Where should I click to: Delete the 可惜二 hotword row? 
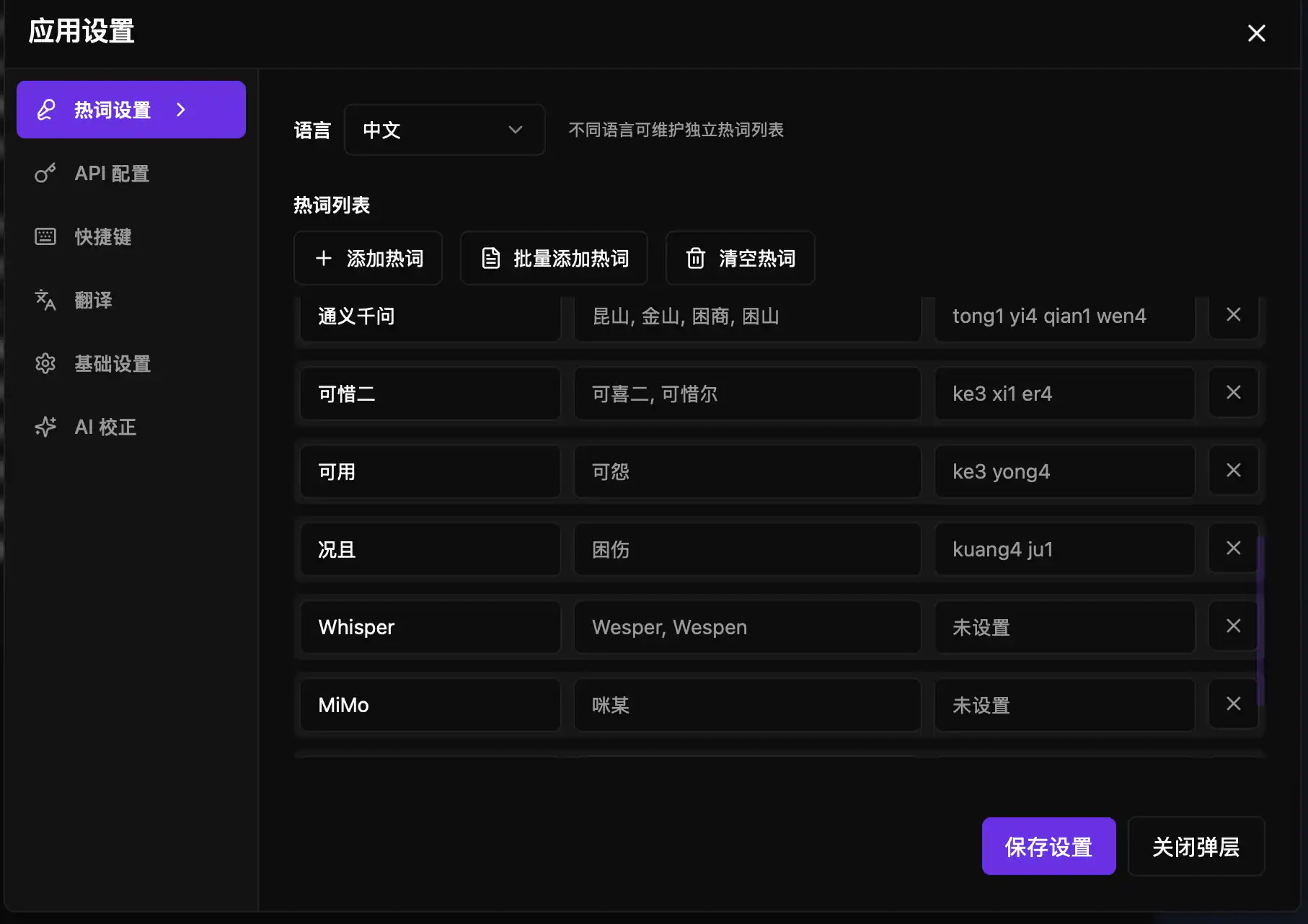[x=1233, y=393]
